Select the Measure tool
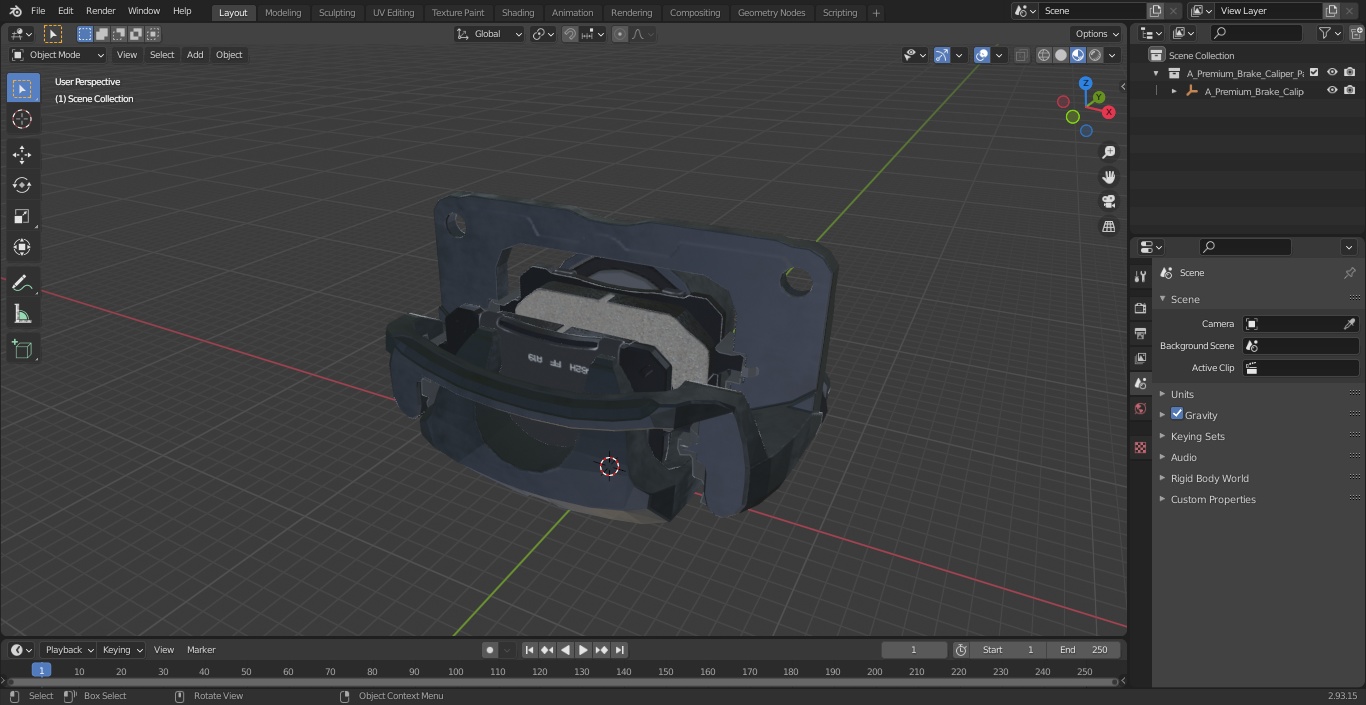Screen dimensions: 1366x705 pyautogui.click(x=22, y=314)
